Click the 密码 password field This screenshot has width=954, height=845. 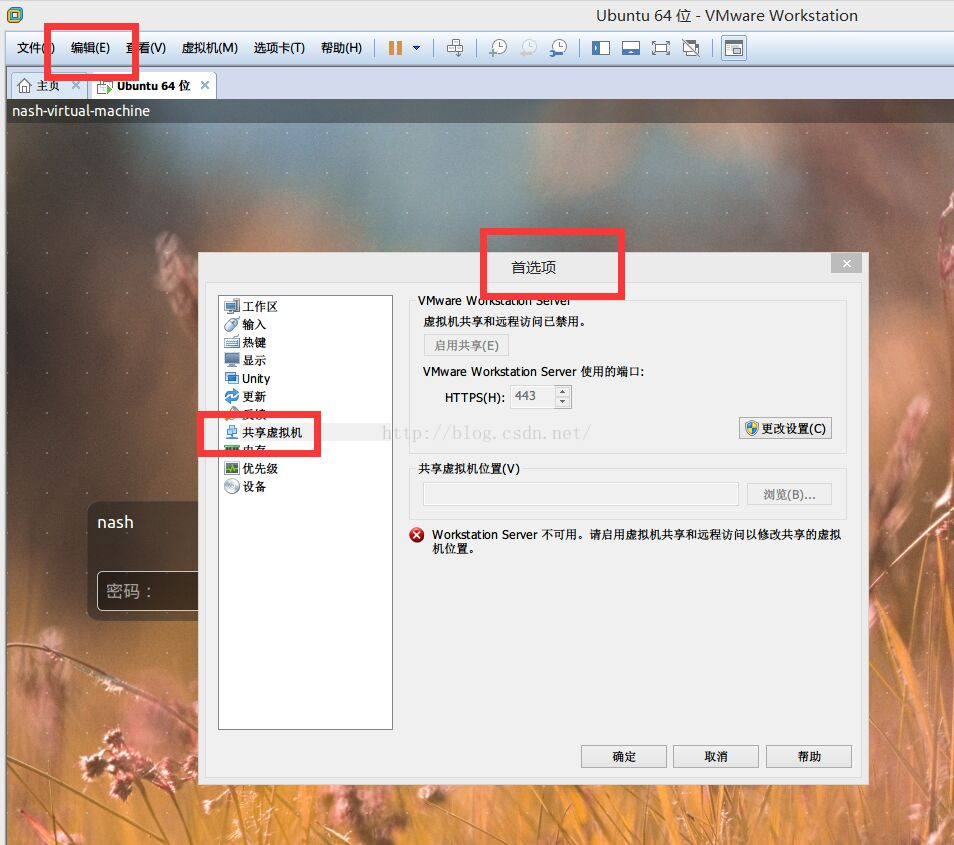(x=148, y=591)
